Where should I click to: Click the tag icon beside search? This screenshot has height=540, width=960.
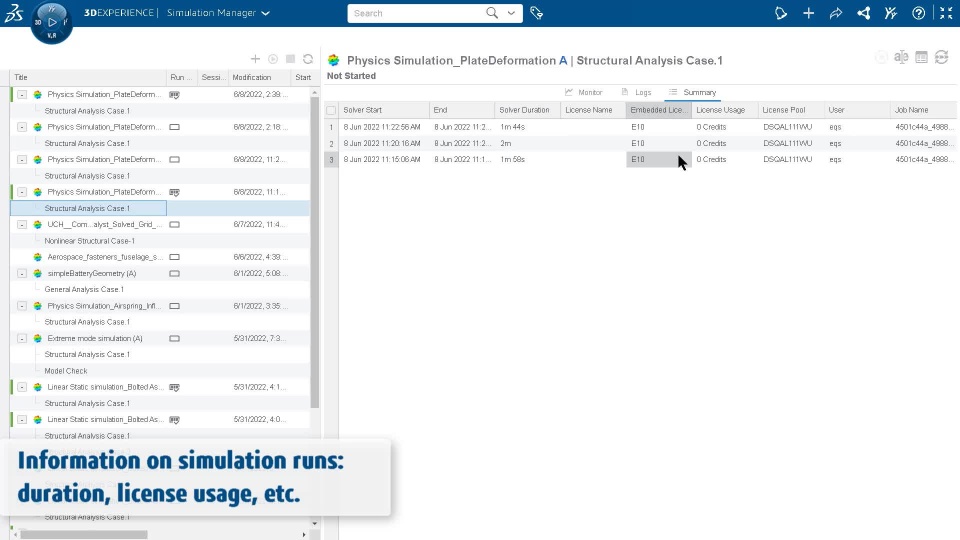tap(536, 13)
